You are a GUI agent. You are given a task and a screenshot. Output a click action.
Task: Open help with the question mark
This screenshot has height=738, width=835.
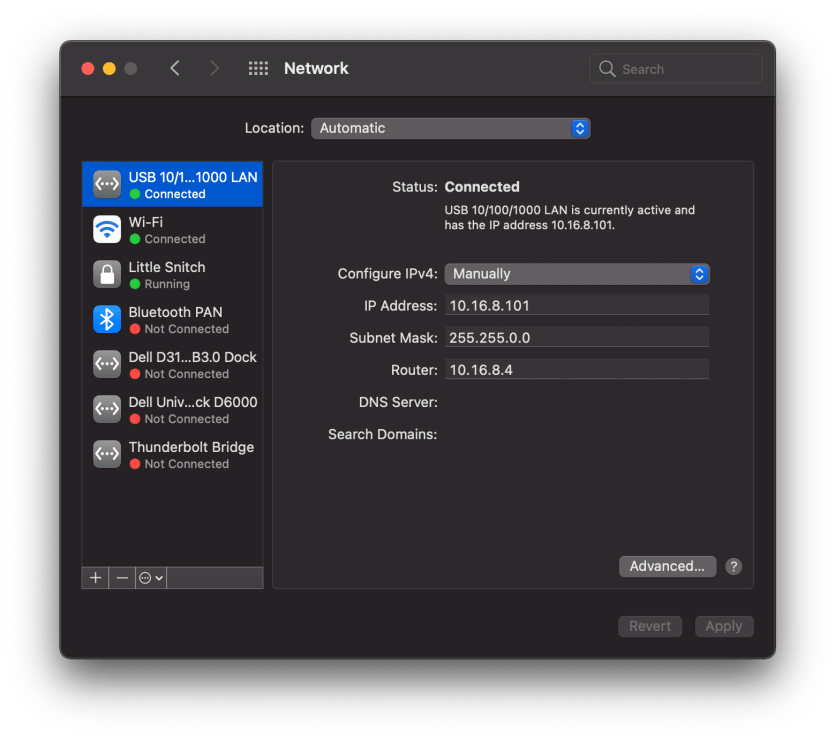(x=733, y=567)
